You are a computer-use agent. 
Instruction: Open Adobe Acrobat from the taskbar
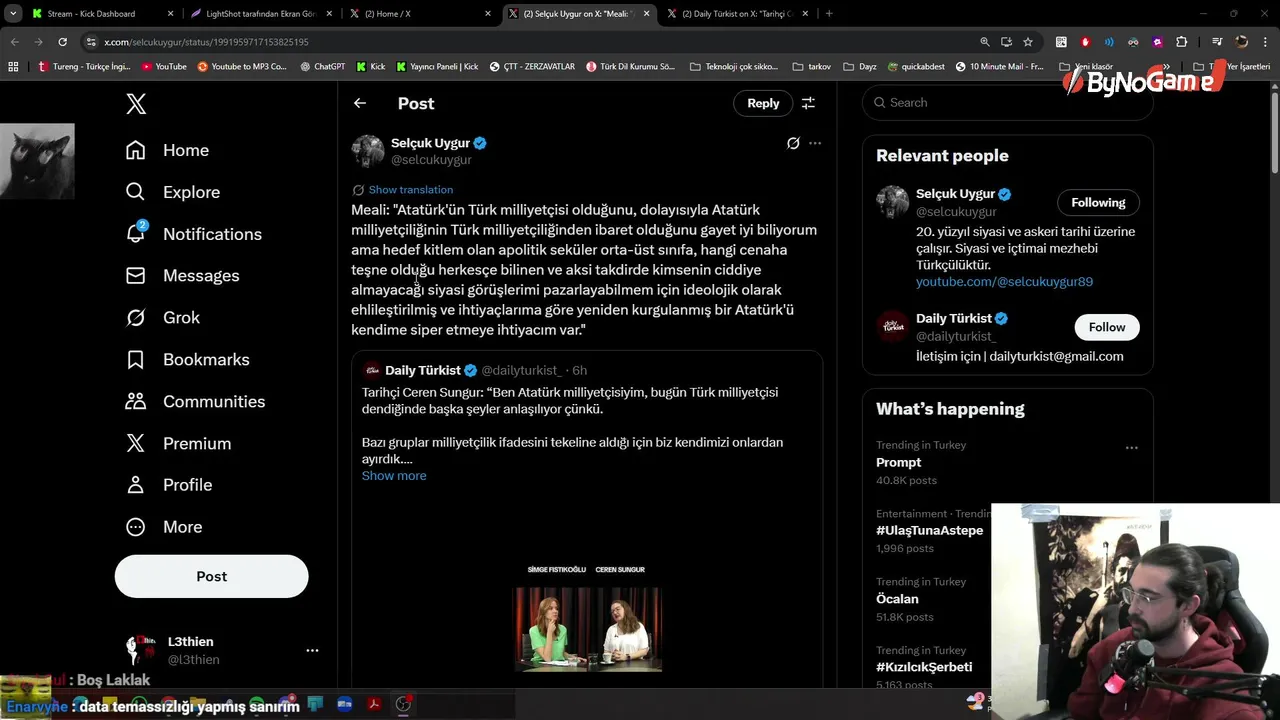373,704
